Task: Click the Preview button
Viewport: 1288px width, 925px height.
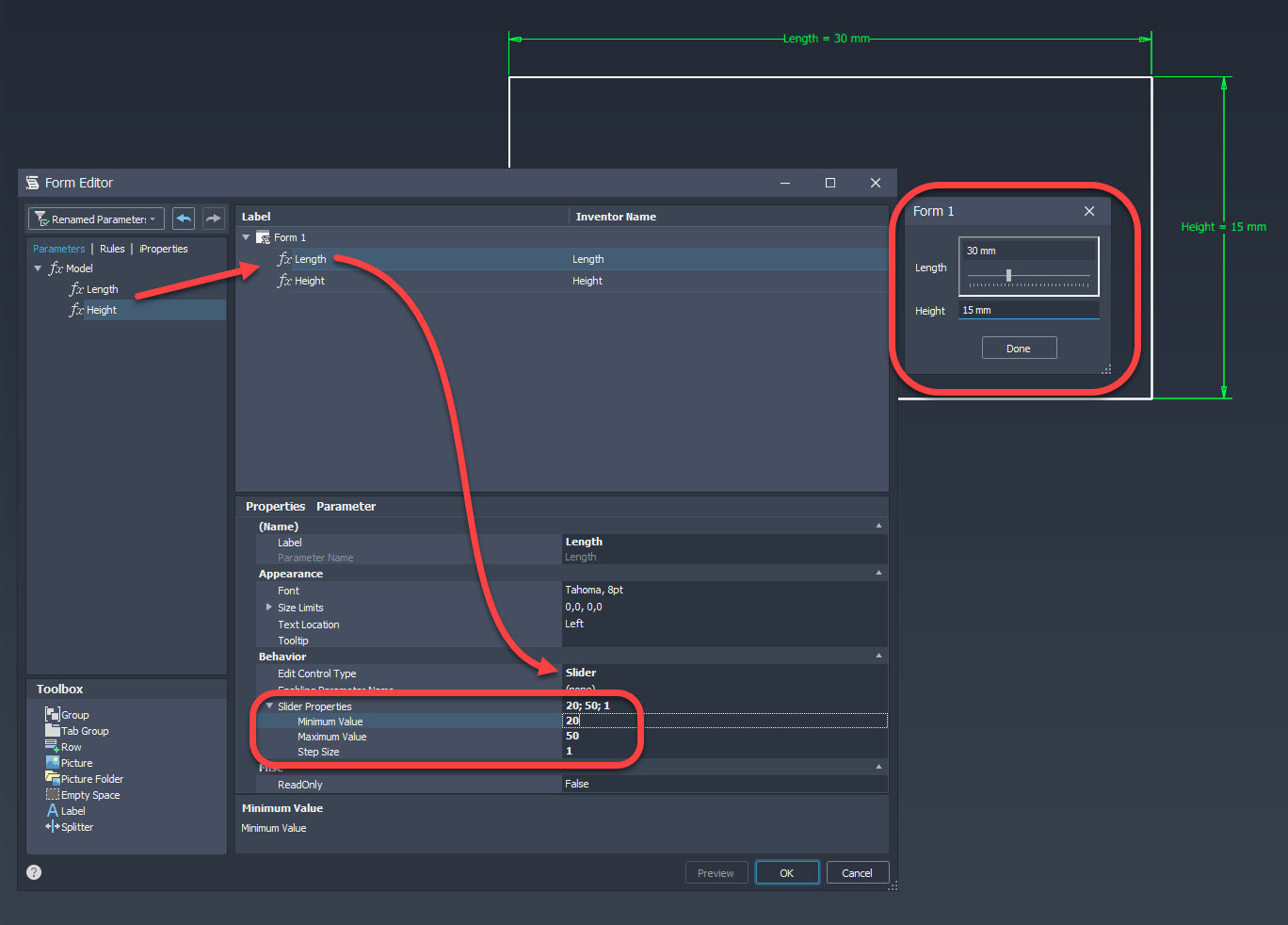Action: 716,872
